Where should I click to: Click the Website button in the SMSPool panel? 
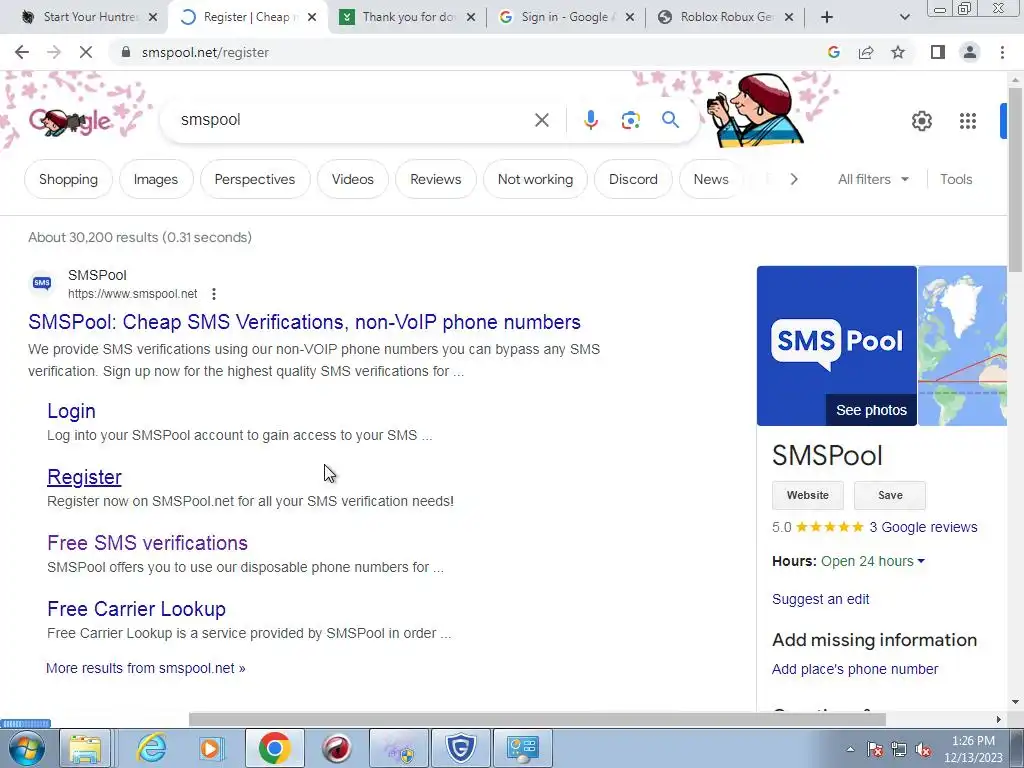coord(808,495)
